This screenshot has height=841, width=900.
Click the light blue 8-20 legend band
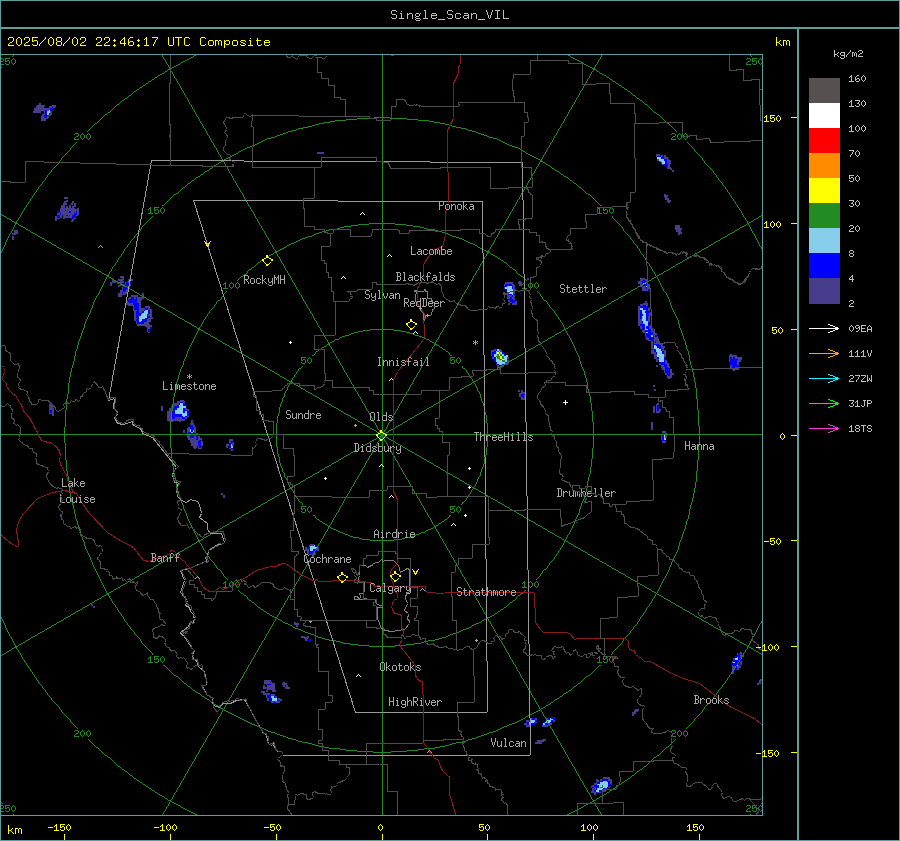pos(824,241)
